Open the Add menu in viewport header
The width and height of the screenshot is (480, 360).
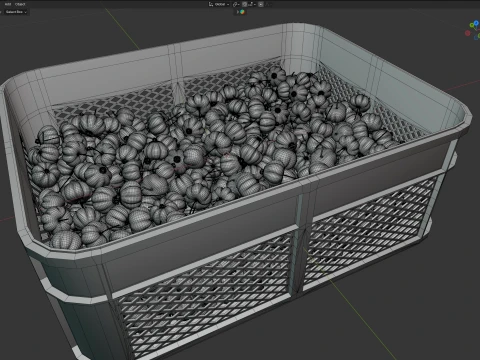pyautogui.click(x=8, y=4)
